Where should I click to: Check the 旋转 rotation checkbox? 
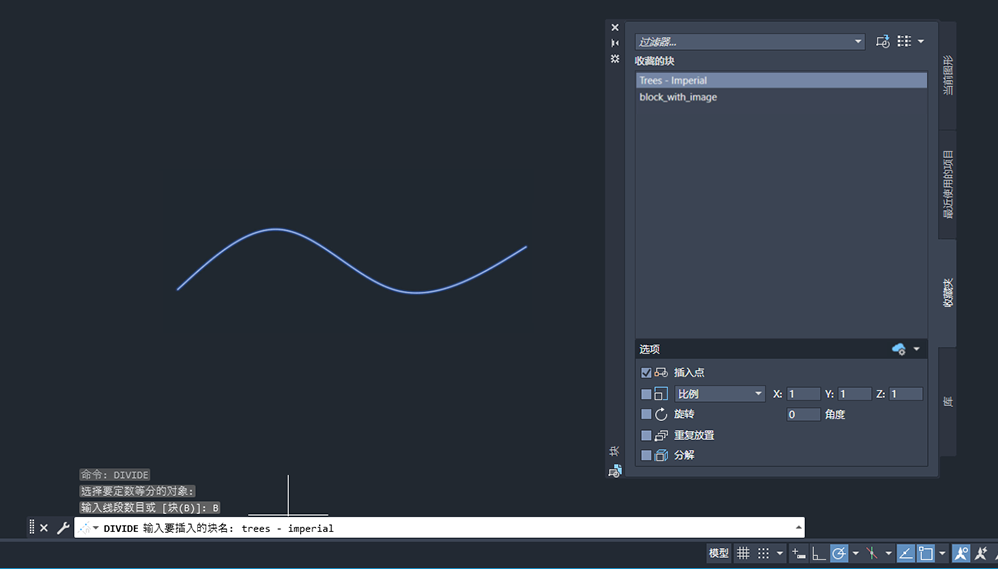point(646,414)
